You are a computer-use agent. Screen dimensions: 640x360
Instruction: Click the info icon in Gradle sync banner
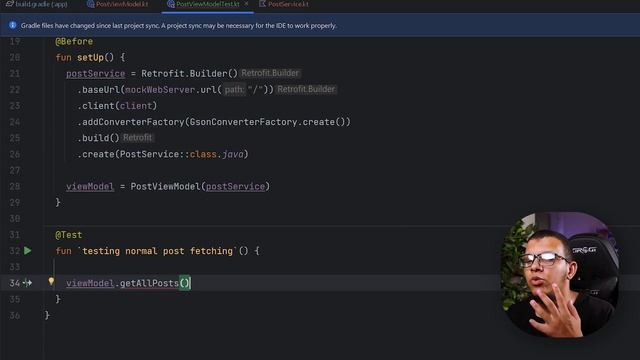pyautogui.click(x=13, y=25)
